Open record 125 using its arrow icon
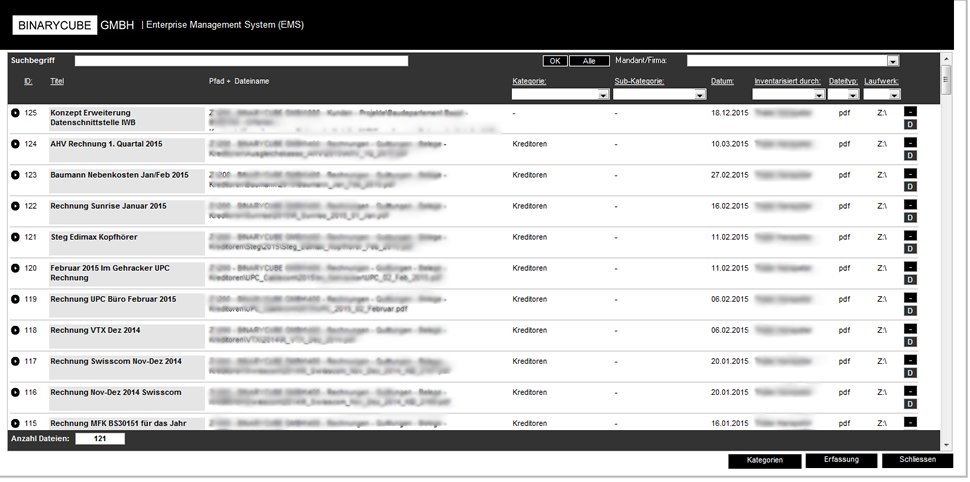970x482 pixels. 15,113
